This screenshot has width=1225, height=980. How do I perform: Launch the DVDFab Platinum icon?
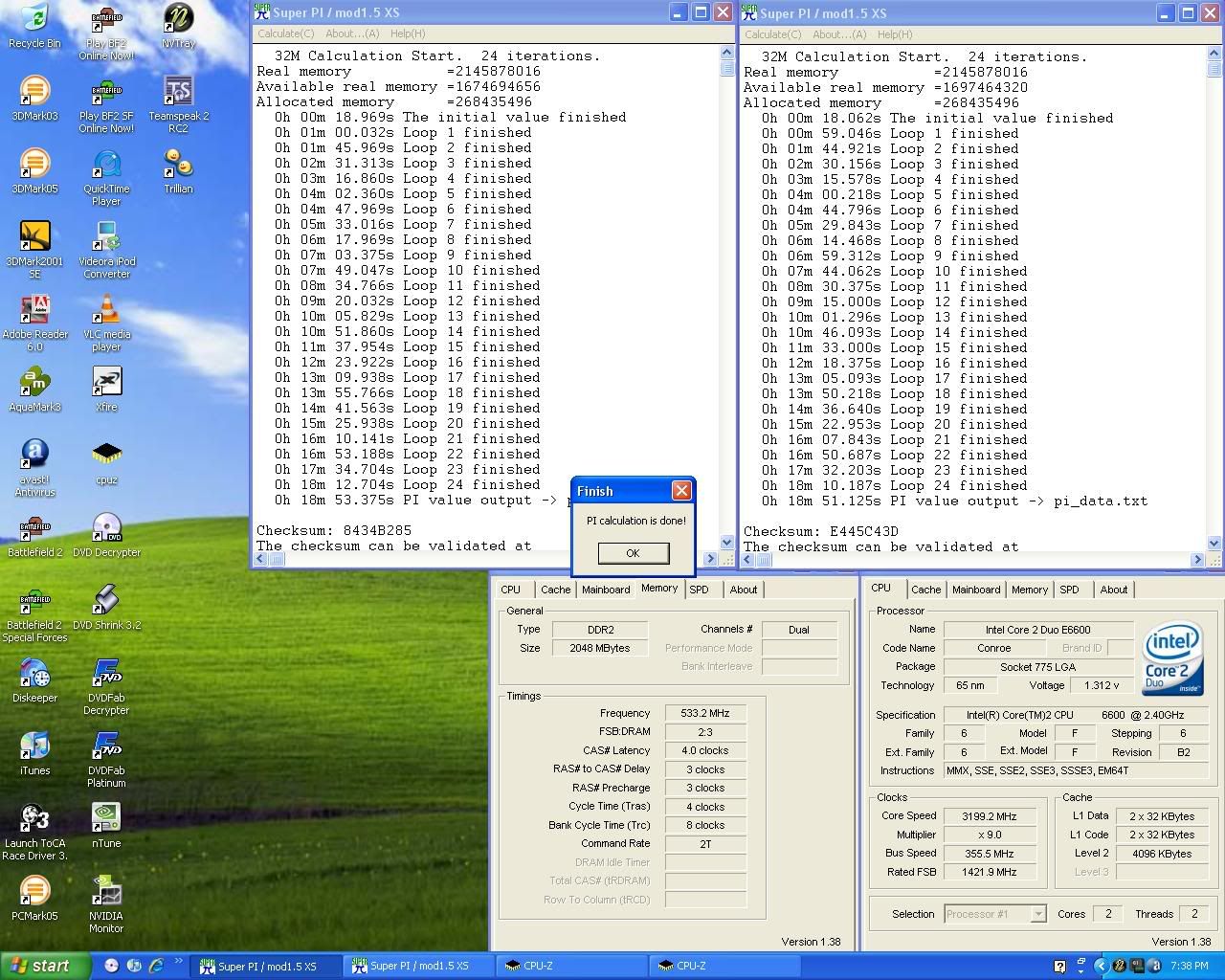click(x=106, y=759)
